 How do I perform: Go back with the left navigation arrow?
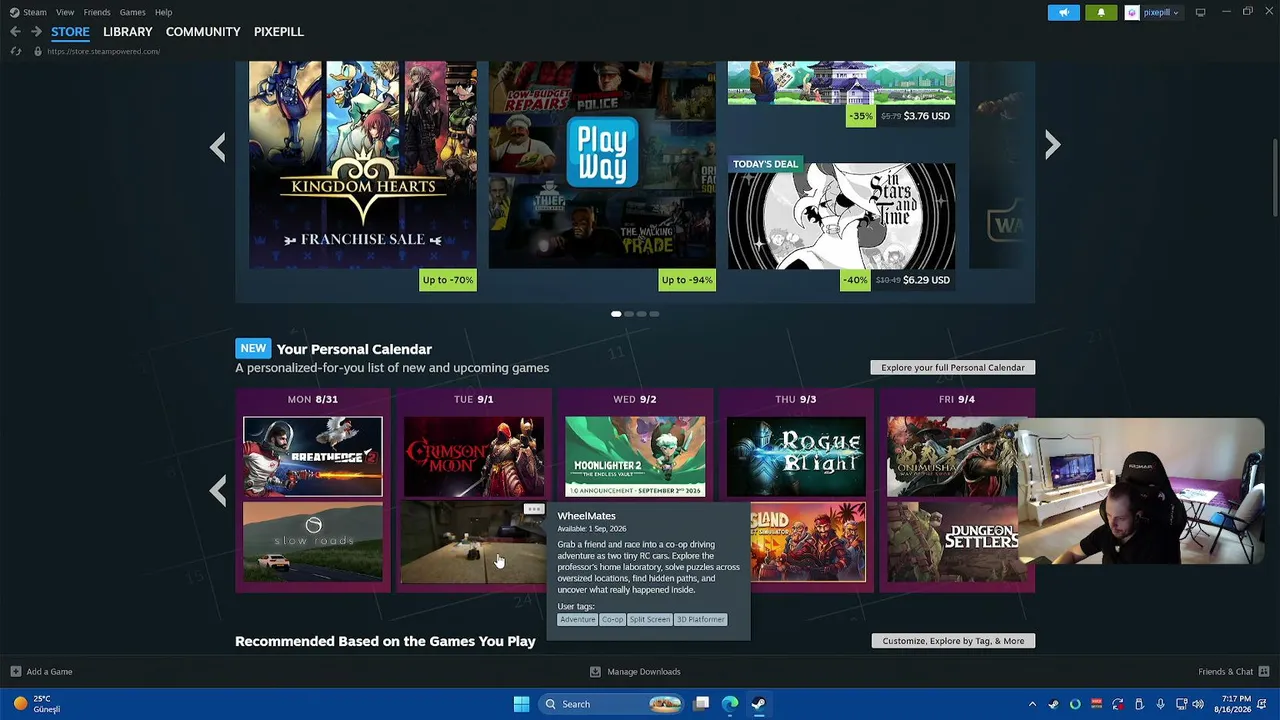click(x=15, y=32)
